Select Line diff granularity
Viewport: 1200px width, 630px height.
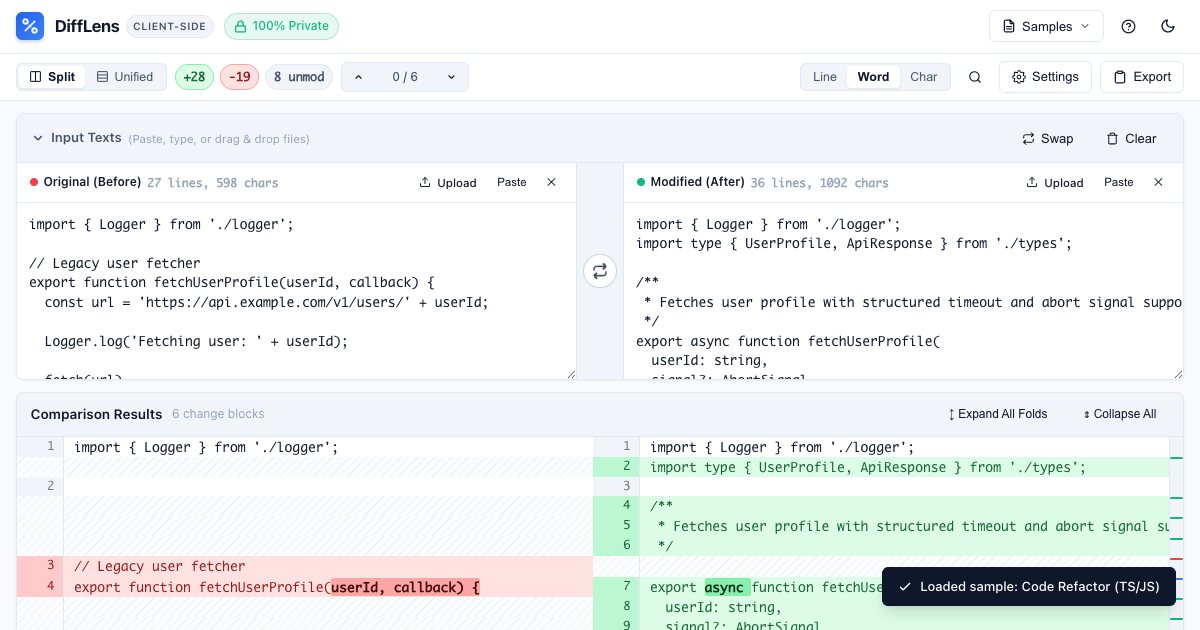click(825, 77)
